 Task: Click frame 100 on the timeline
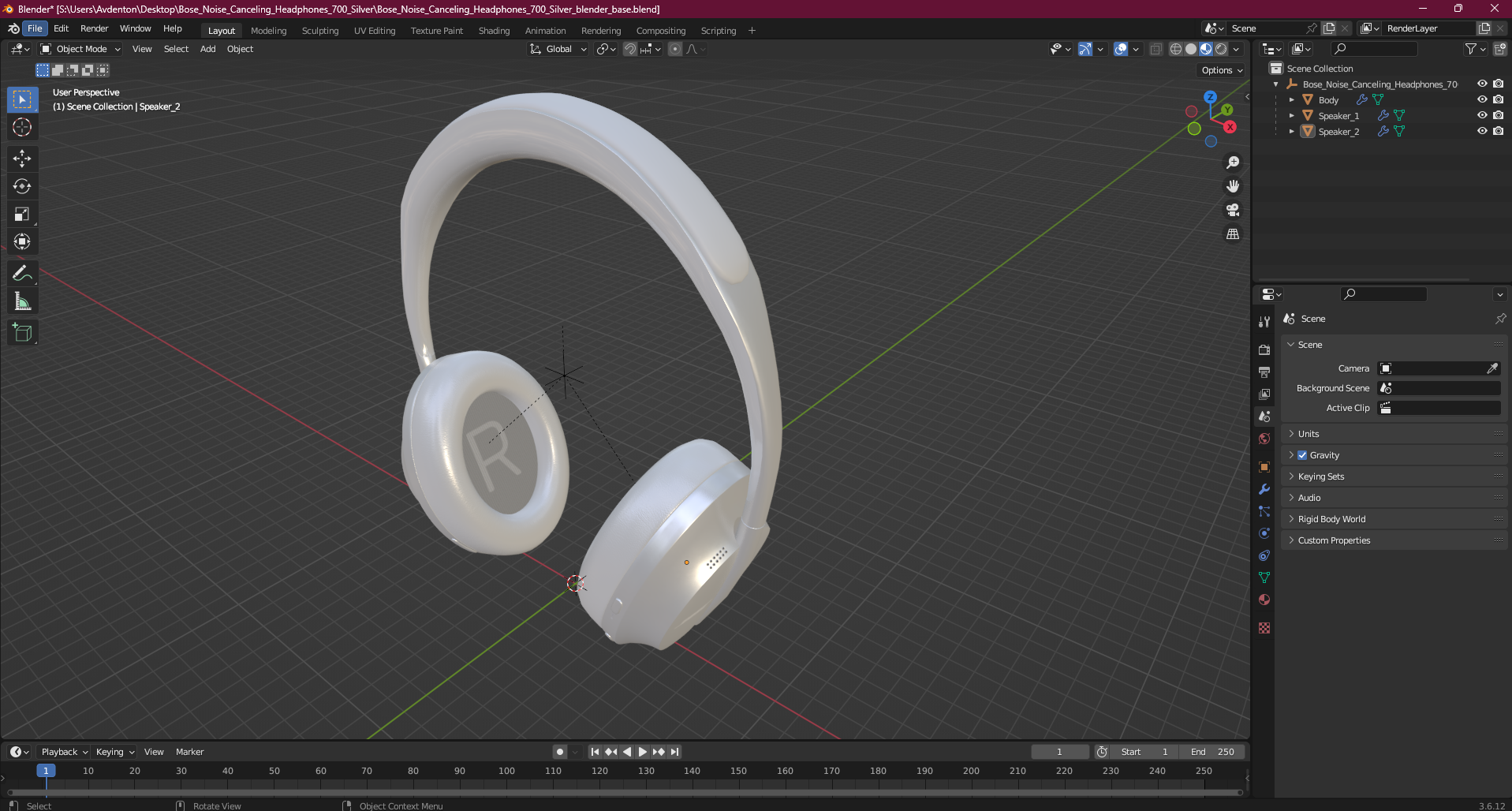click(506, 771)
